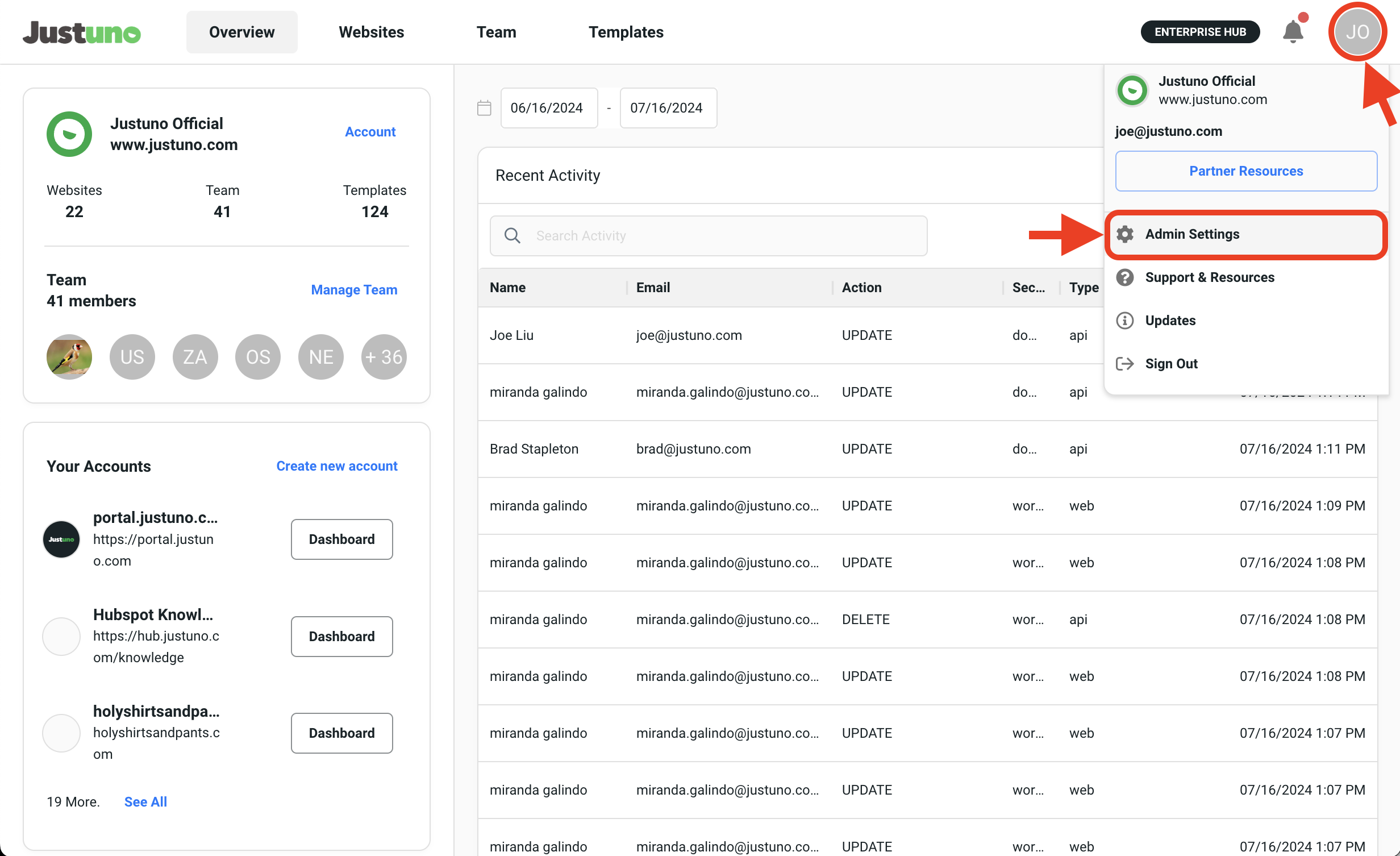Open Dashboard for portal.justuno.com account
Image resolution: width=1400 pixels, height=856 pixels.
click(341, 539)
